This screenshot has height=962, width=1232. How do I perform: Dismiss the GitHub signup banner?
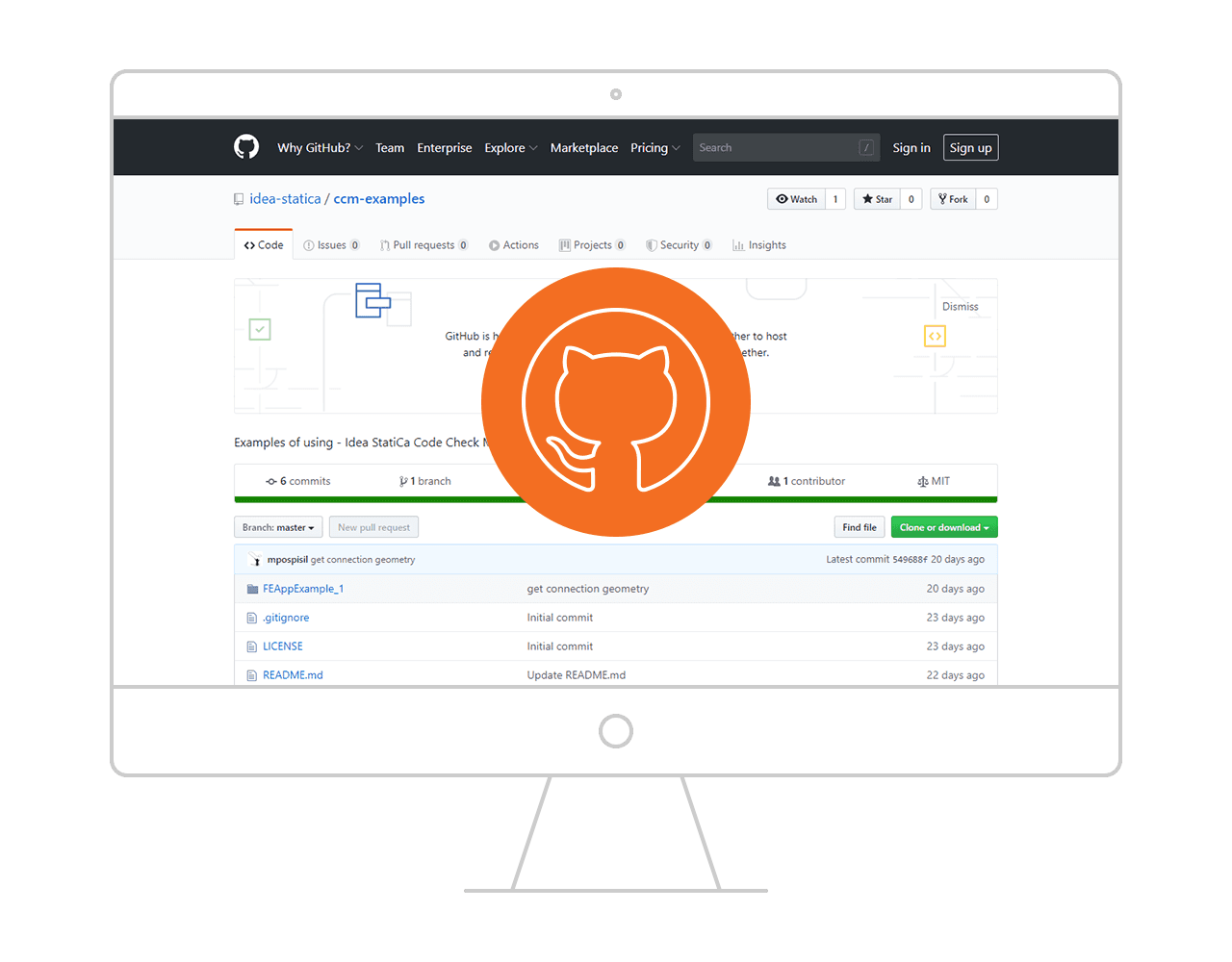[x=960, y=307]
